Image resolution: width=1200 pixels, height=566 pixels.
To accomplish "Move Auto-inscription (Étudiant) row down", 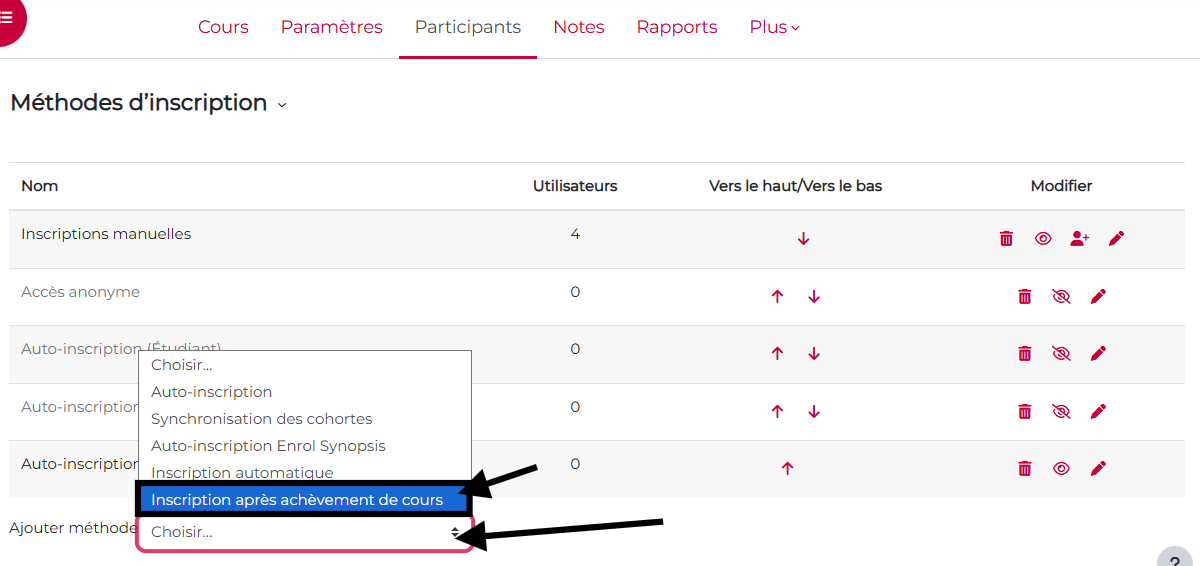I will [814, 354].
